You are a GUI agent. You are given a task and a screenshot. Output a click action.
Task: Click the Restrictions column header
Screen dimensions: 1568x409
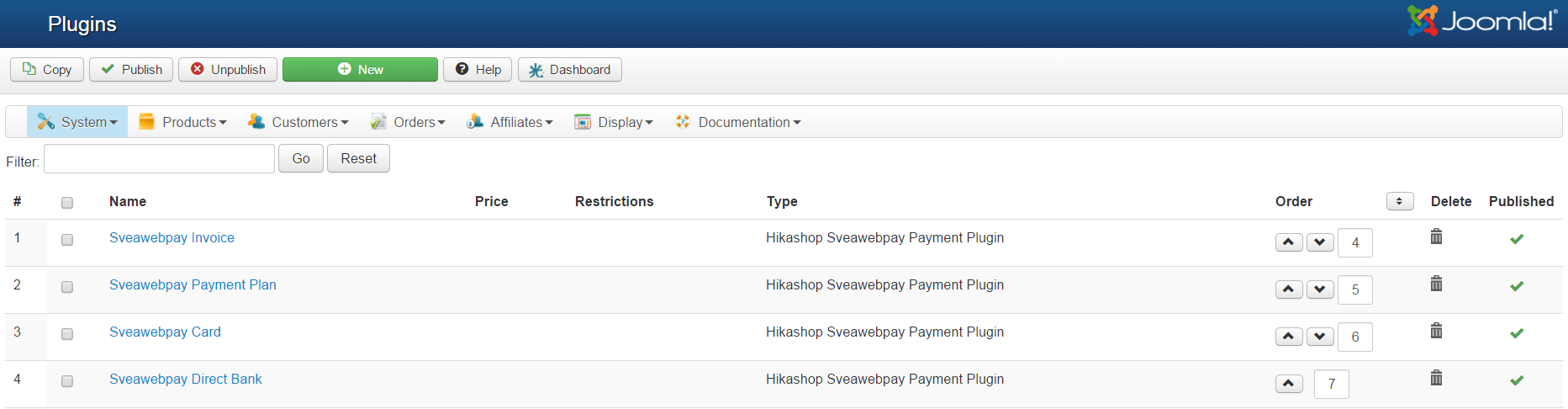click(x=614, y=201)
